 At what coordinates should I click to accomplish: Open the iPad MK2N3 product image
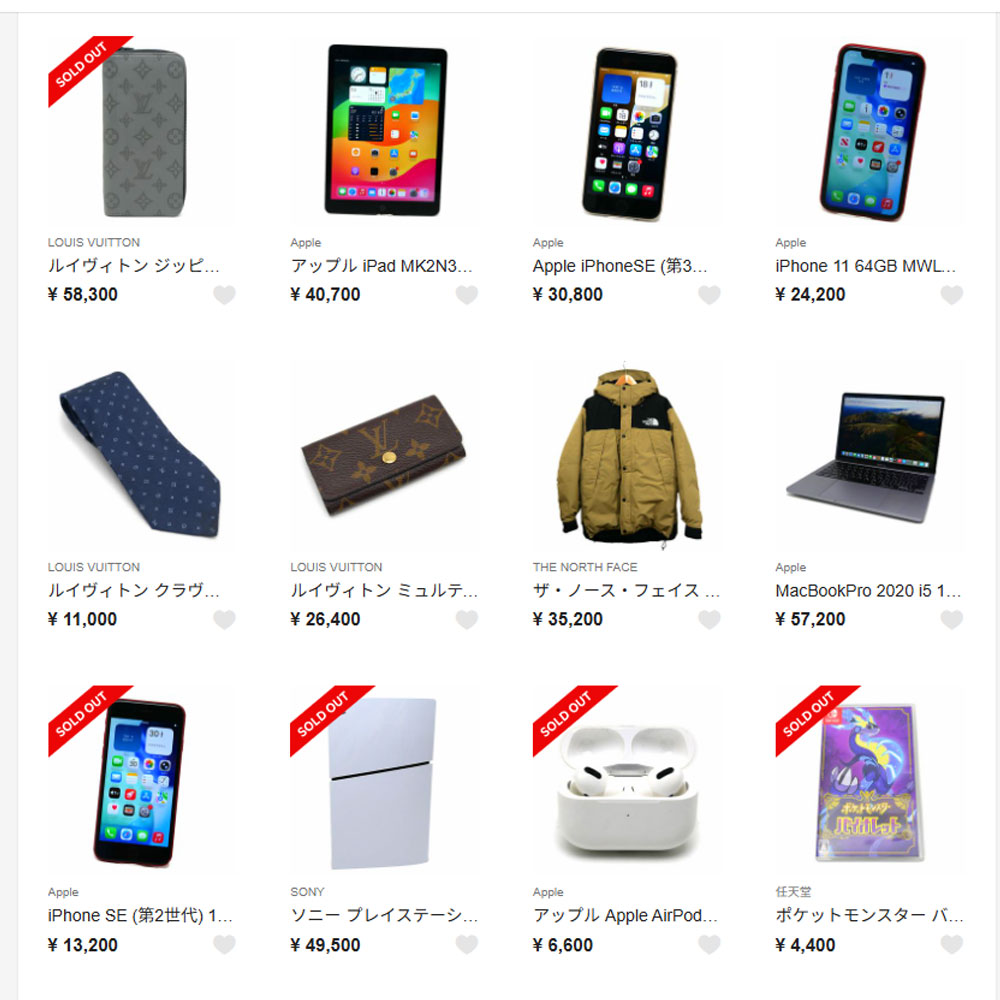point(385,131)
